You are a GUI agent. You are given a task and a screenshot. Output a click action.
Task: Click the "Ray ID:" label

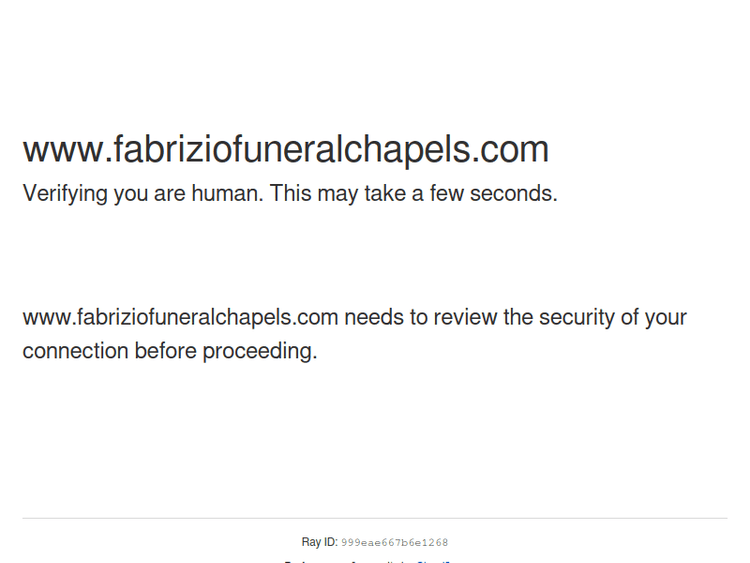(319, 542)
